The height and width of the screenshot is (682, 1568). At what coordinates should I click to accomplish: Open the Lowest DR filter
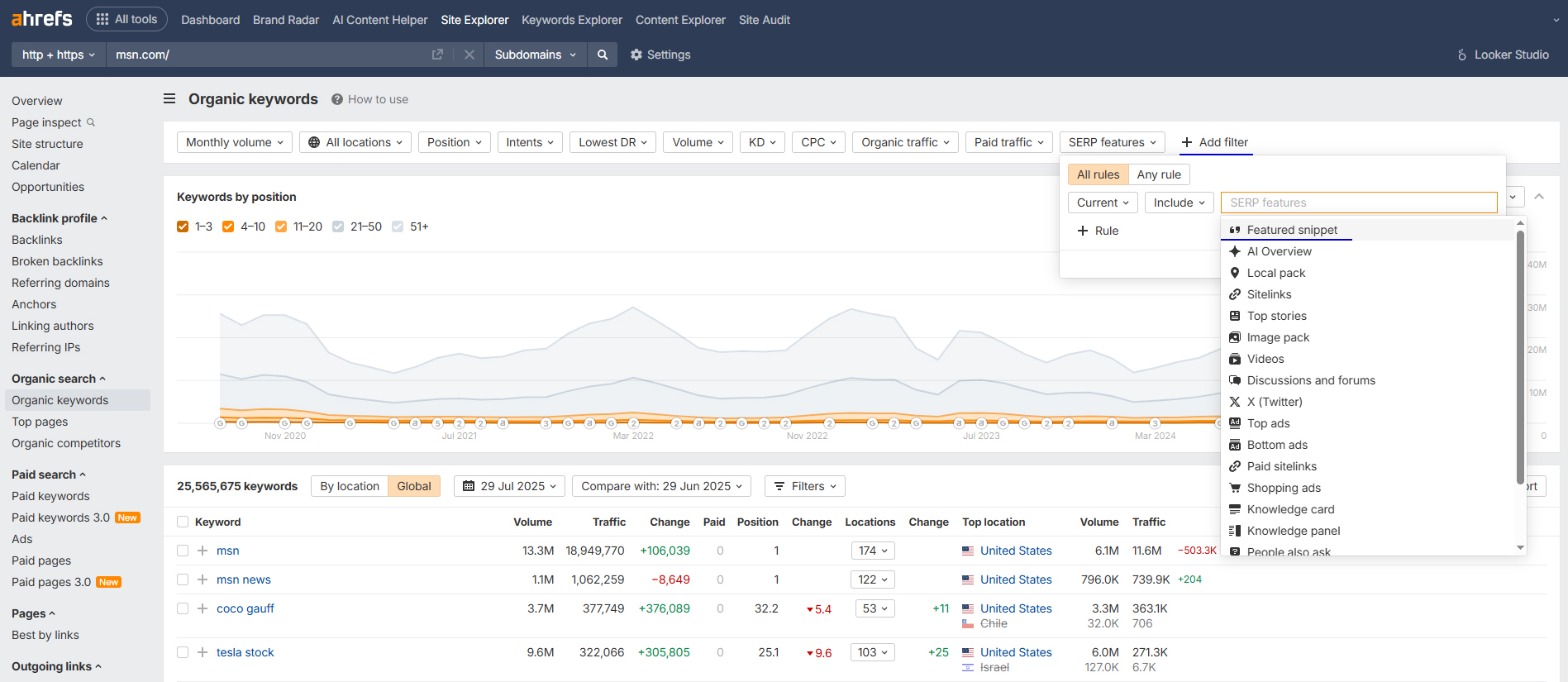click(613, 142)
